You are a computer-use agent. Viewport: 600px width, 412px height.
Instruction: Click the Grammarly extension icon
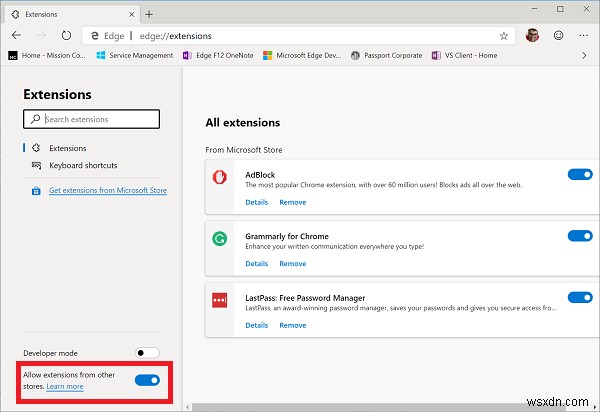[x=220, y=239]
